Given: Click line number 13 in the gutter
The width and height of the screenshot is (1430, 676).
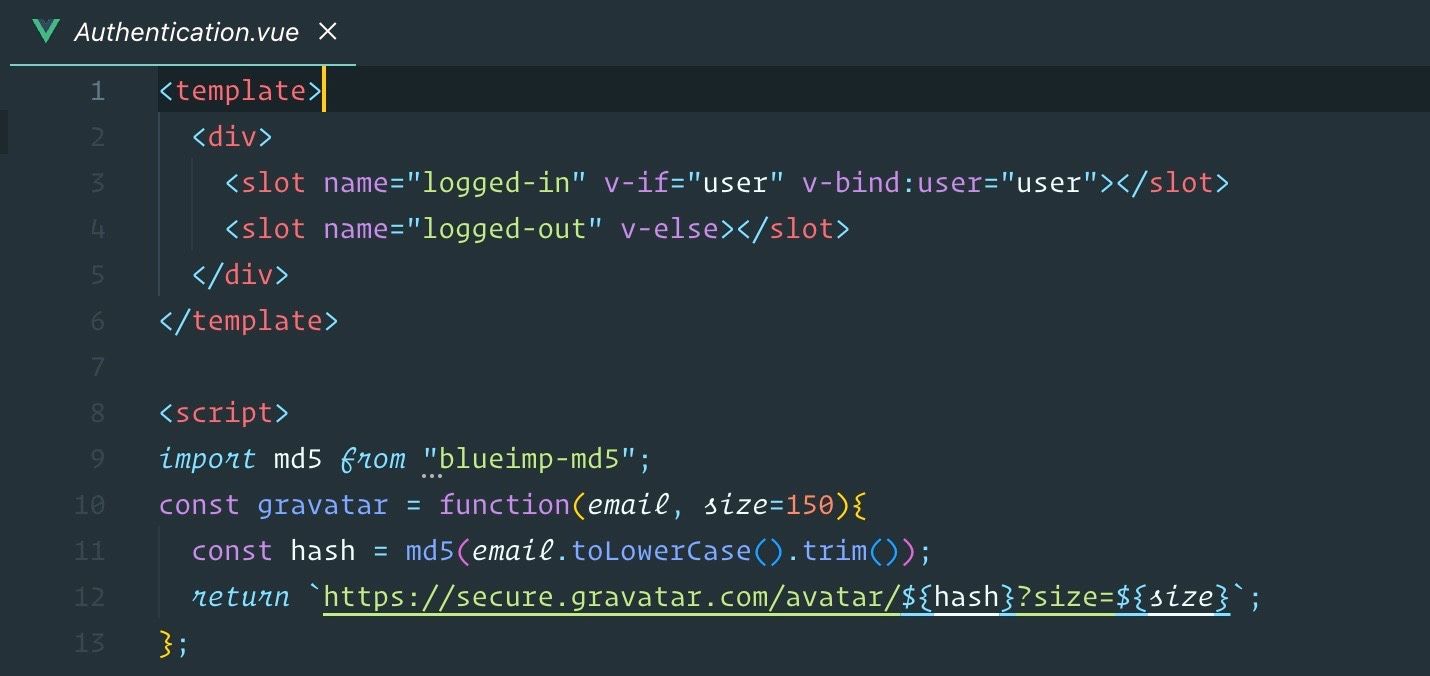Looking at the screenshot, I should pyautogui.click(x=90, y=643).
